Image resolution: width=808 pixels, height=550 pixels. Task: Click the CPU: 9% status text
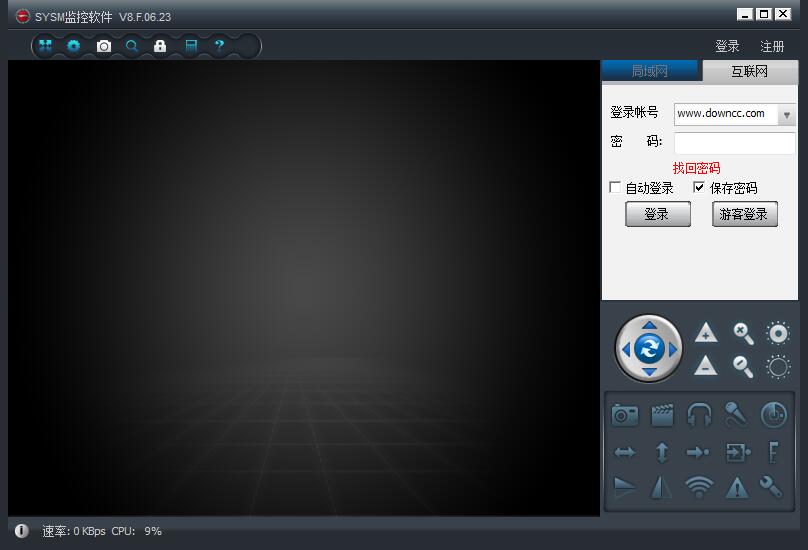pos(137,531)
